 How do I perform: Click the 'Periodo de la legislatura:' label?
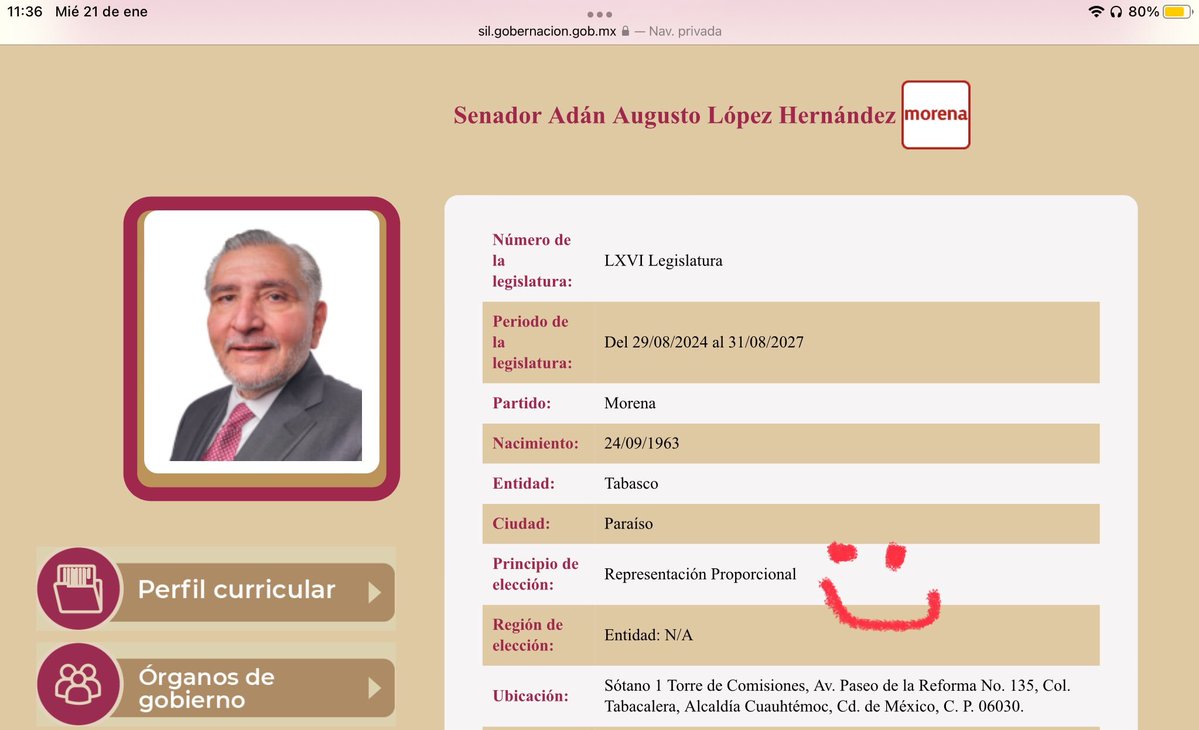(x=531, y=342)
